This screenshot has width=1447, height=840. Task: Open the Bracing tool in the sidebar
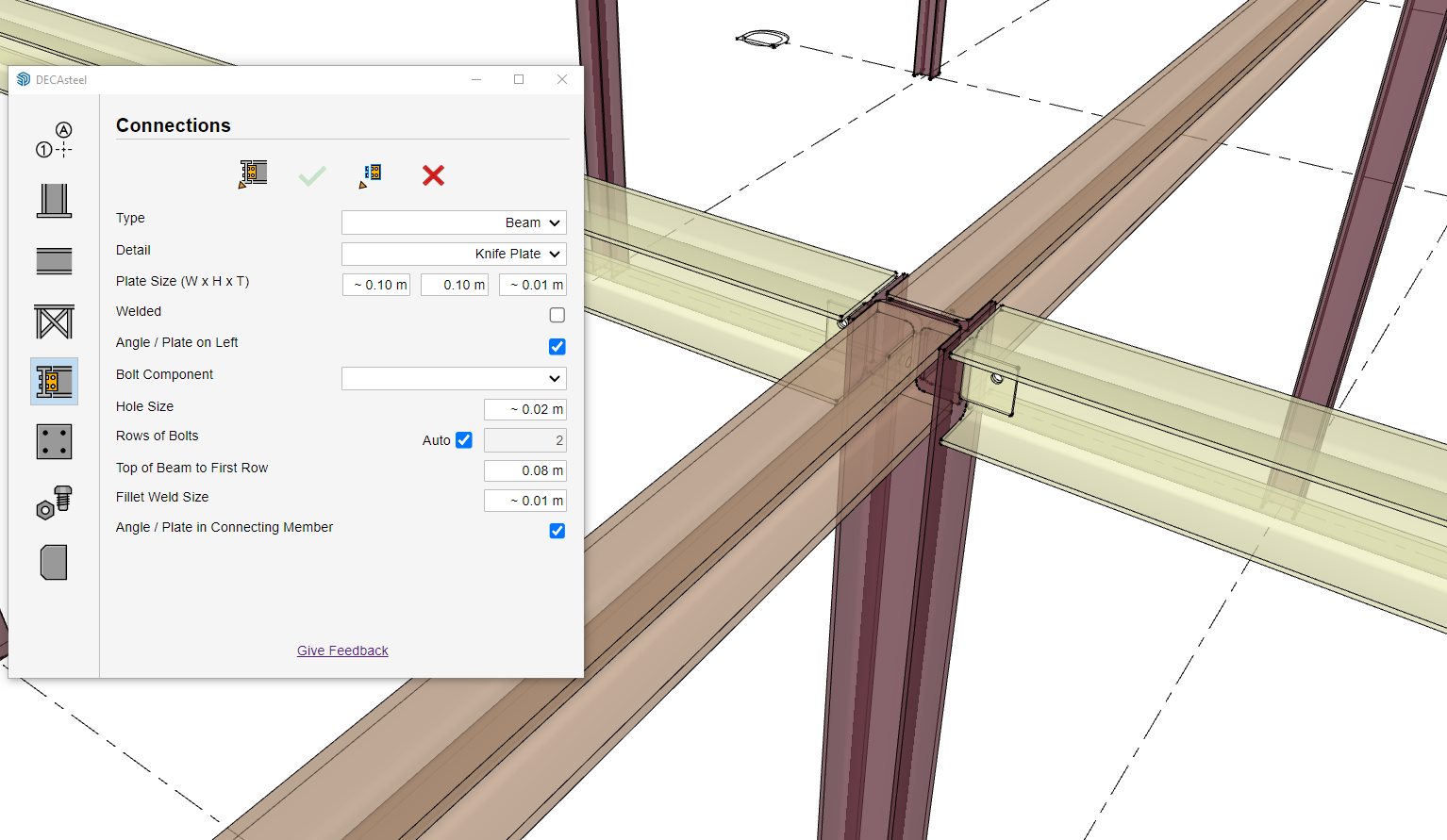(x=54, y=321)
